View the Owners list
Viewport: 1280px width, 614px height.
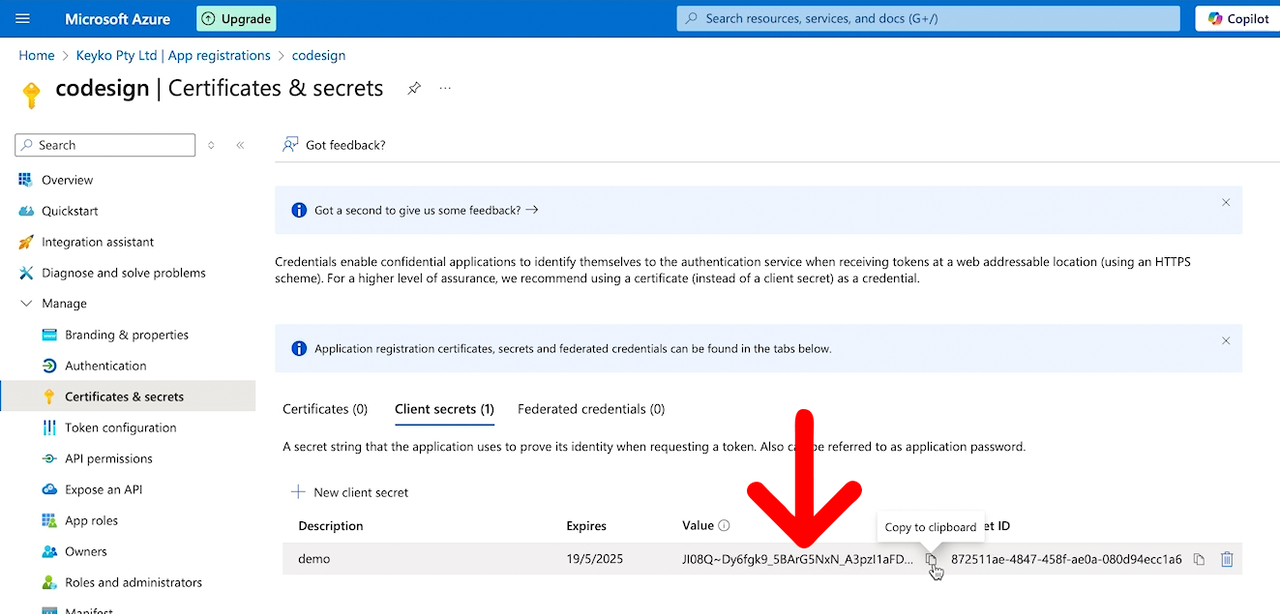[x=76, y=551]
